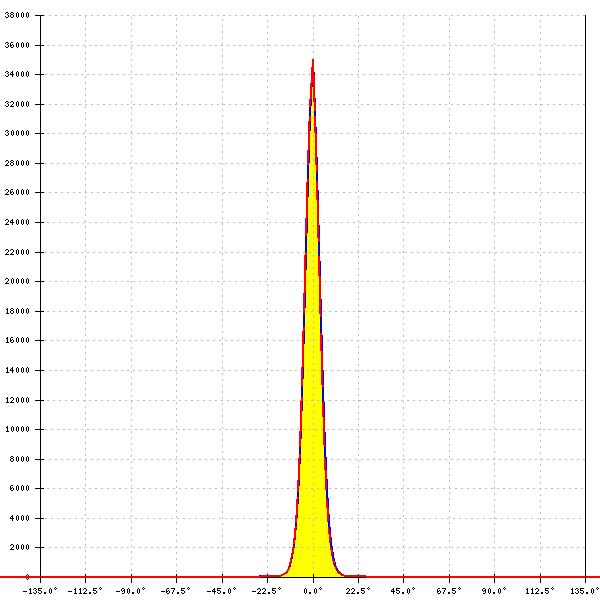This screenshot has width=600, height=600.
Task: Select the 32000 y-axis value
Action: coord(17,104)
